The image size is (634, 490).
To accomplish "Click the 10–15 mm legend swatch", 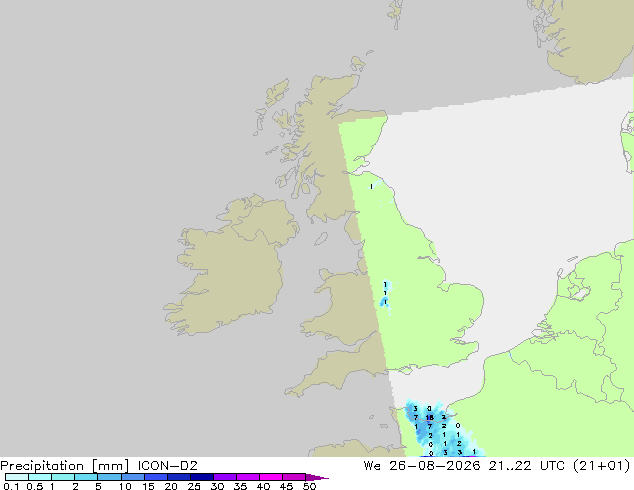I will pyautogui.click(x=132, y=477).
